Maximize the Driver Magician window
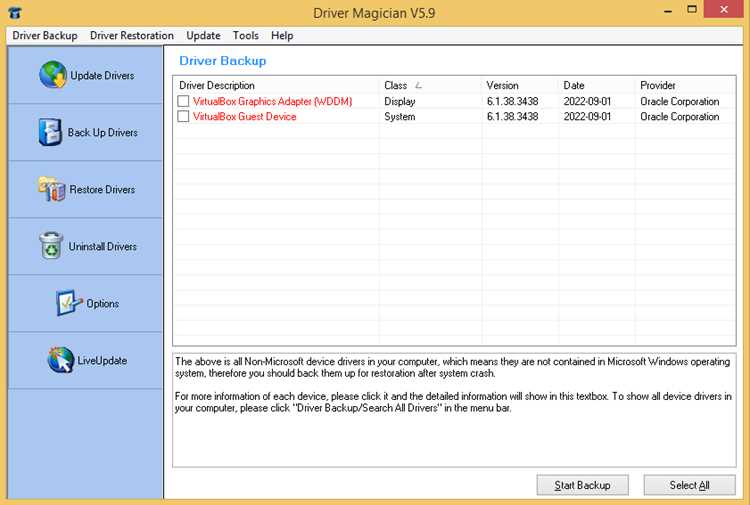 pos(692,9)
